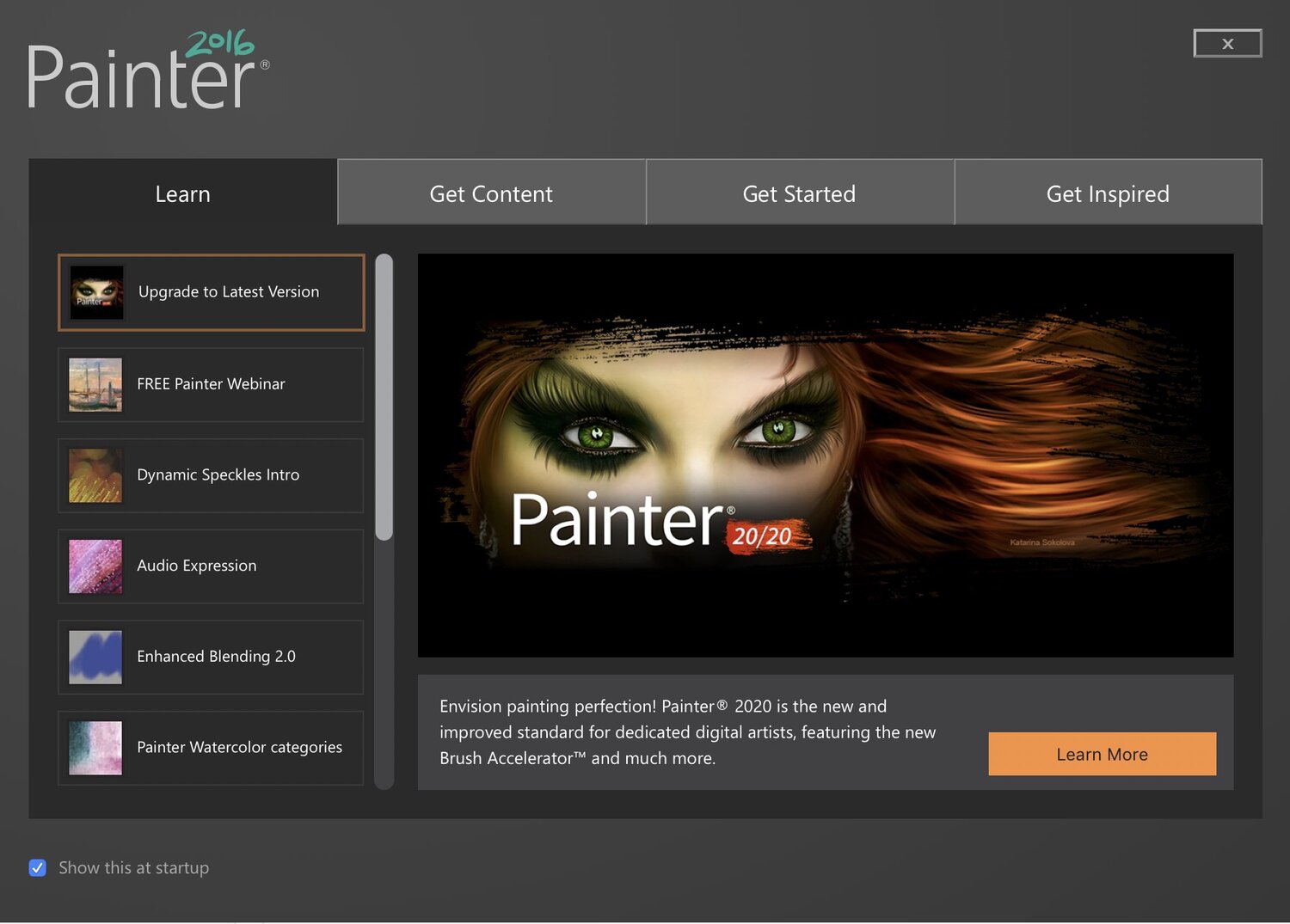The width and height of the screenshot is (1290, 924).
Task: Click the Learn list vertical scrollbar thumb
Action: [x=384, y=397]
